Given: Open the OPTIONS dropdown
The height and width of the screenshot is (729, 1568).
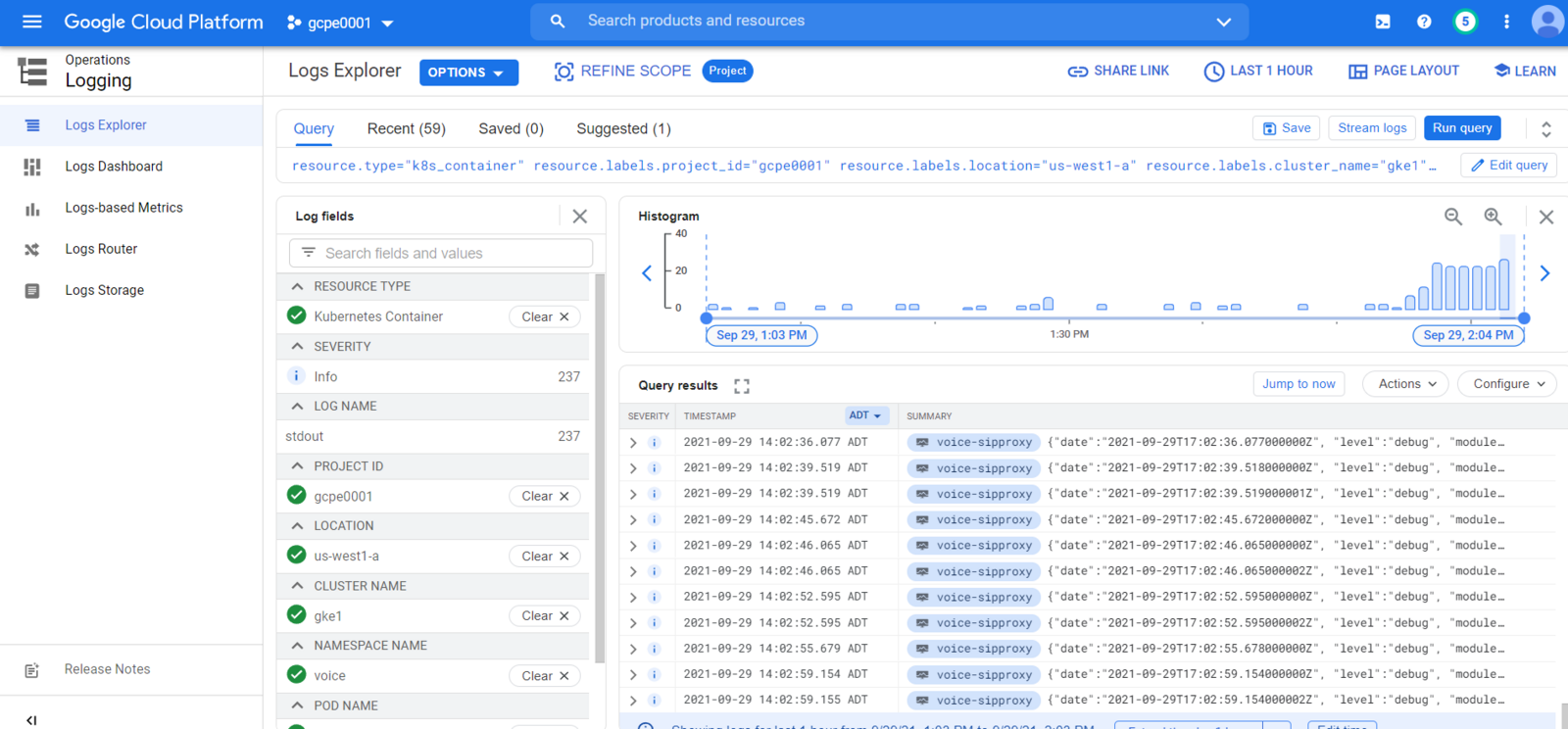Looking at the screenshot, I should pyautogui.click(x=468, y=73).
